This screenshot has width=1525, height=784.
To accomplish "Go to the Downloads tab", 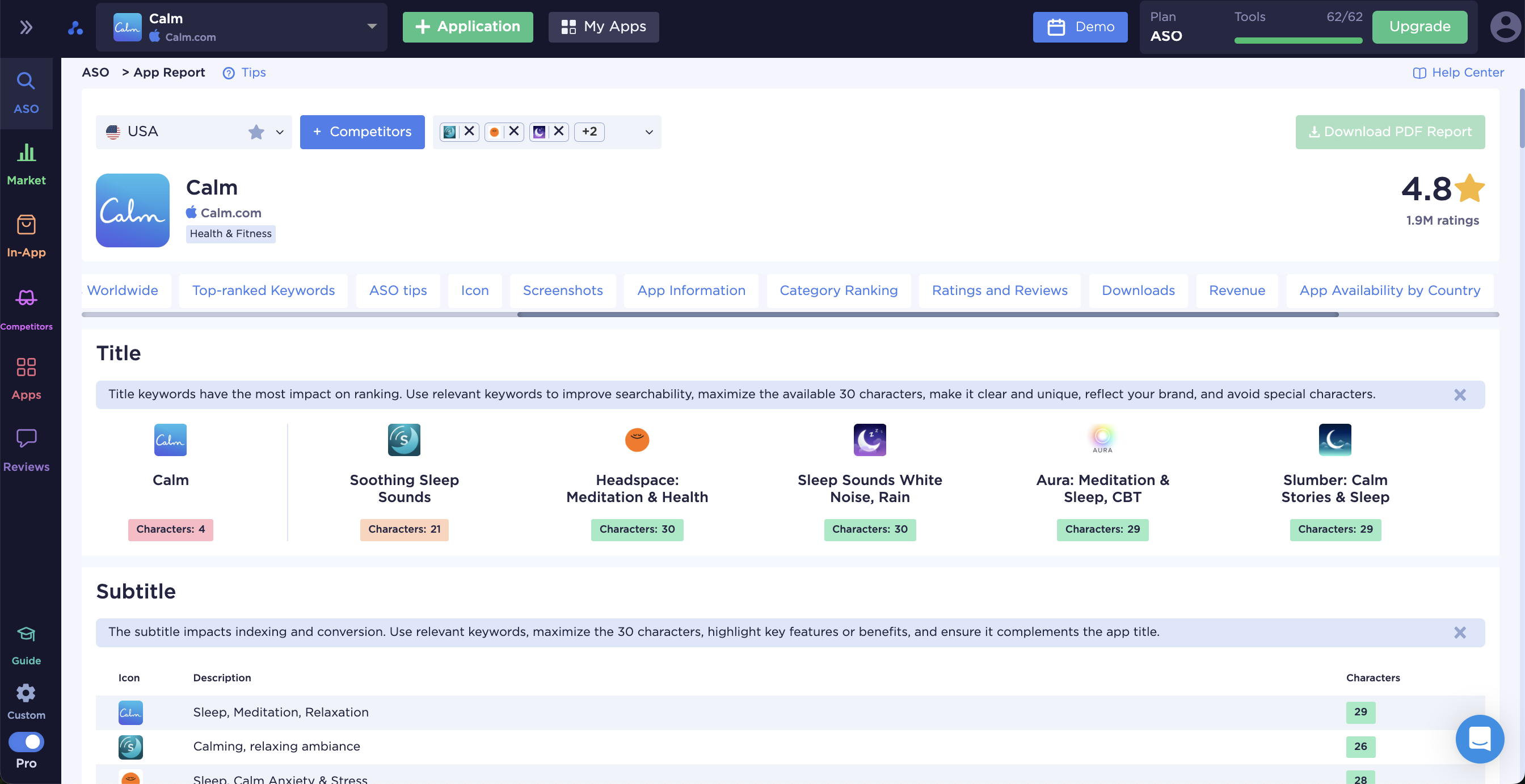I will click(x=1139, y=291).
